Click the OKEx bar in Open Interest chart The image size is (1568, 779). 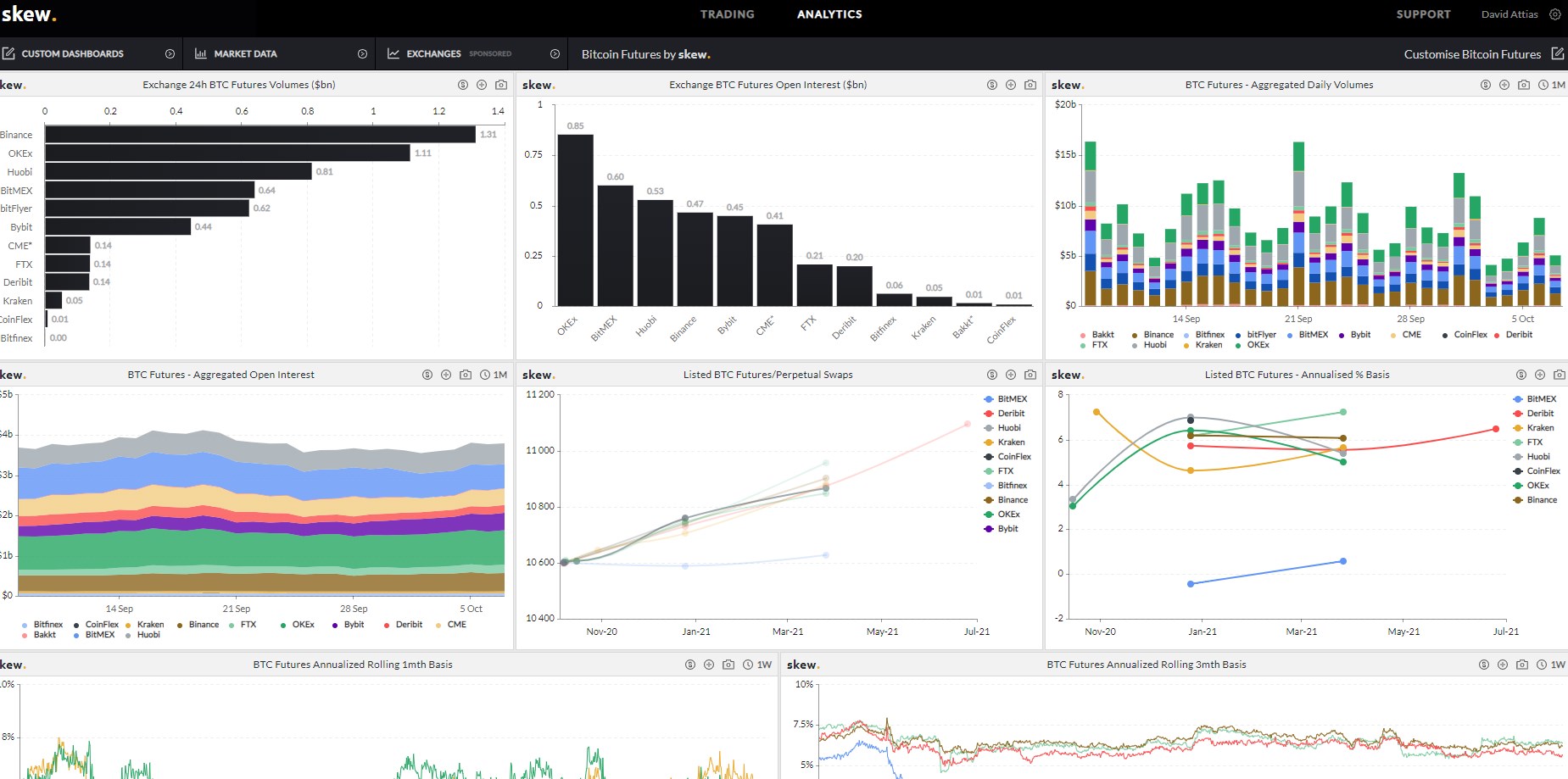coord(575,220)
